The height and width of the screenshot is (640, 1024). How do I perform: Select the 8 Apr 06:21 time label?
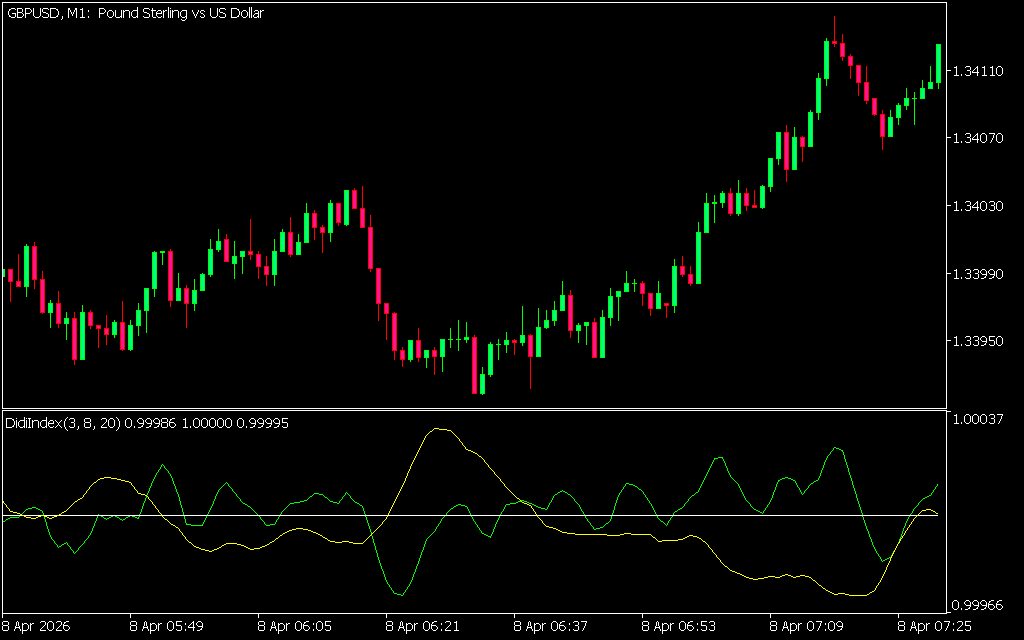(424, 627)
